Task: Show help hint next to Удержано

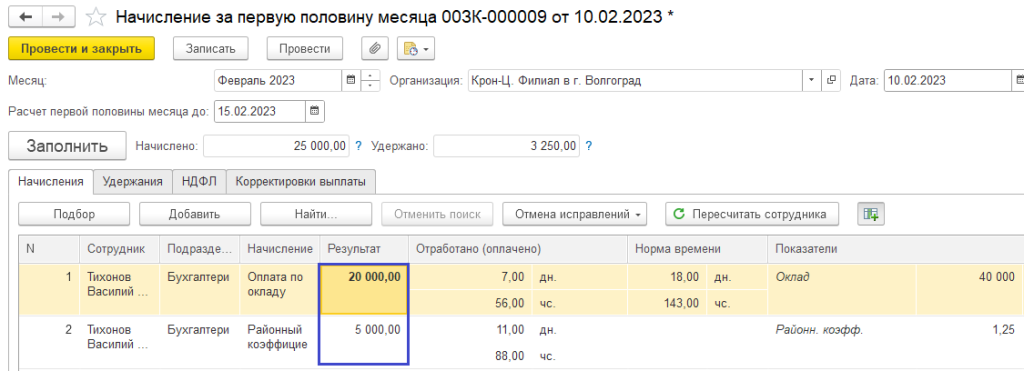Action: [588, 146]
